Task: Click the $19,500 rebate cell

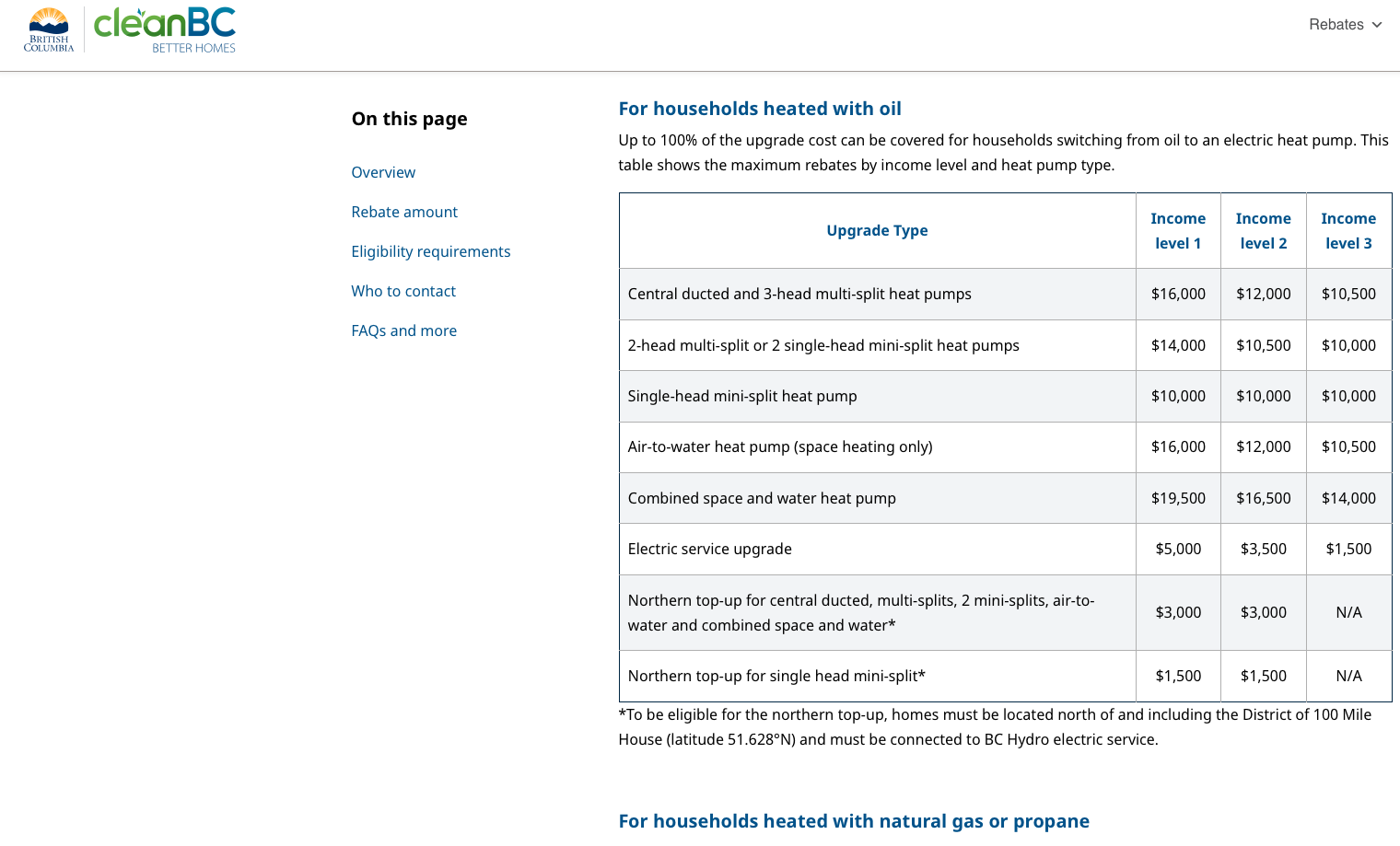Action: (x=1178, y=498)
